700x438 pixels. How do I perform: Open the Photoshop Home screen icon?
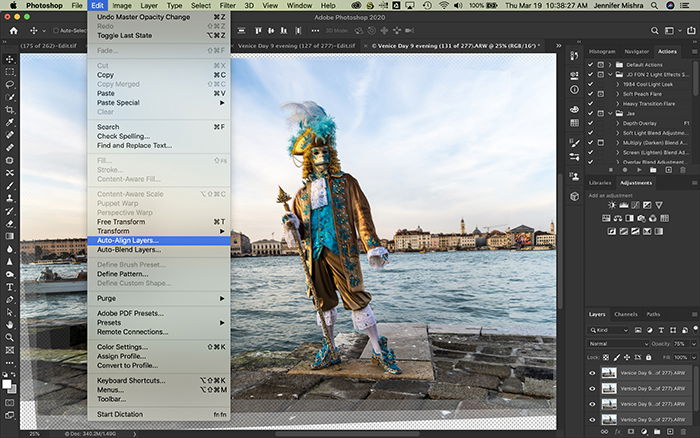coord(14,31)
